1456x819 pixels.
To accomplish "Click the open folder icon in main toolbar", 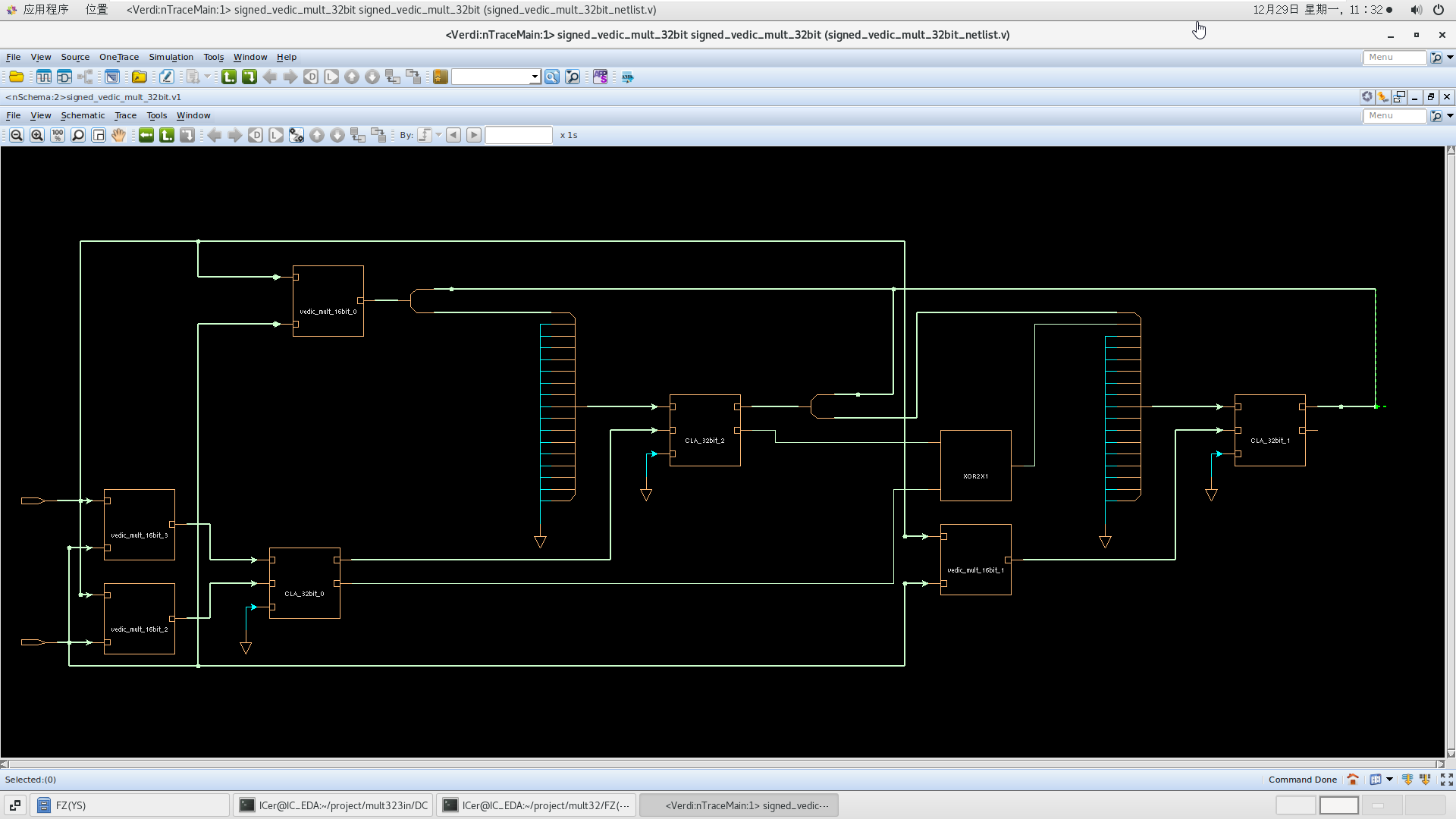I will point(16,77).
